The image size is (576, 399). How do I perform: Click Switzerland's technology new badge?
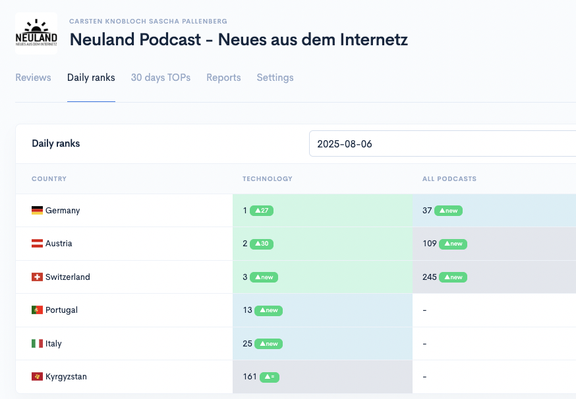[264, 277]
